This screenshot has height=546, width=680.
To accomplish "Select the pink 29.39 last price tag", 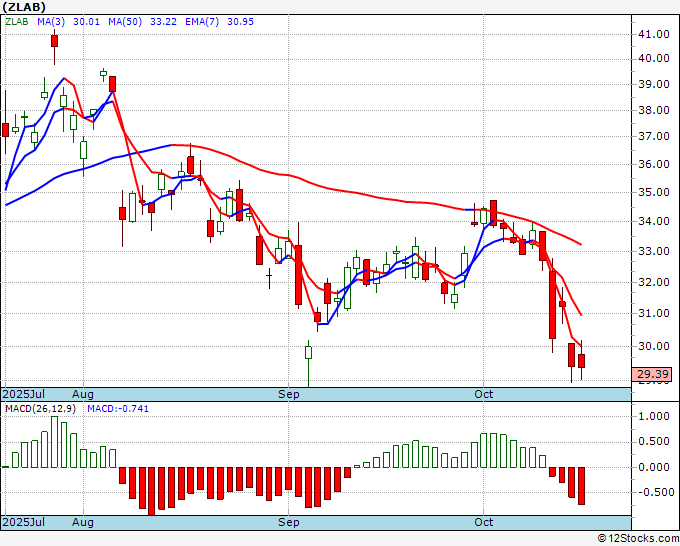I will tap(652, 374).
